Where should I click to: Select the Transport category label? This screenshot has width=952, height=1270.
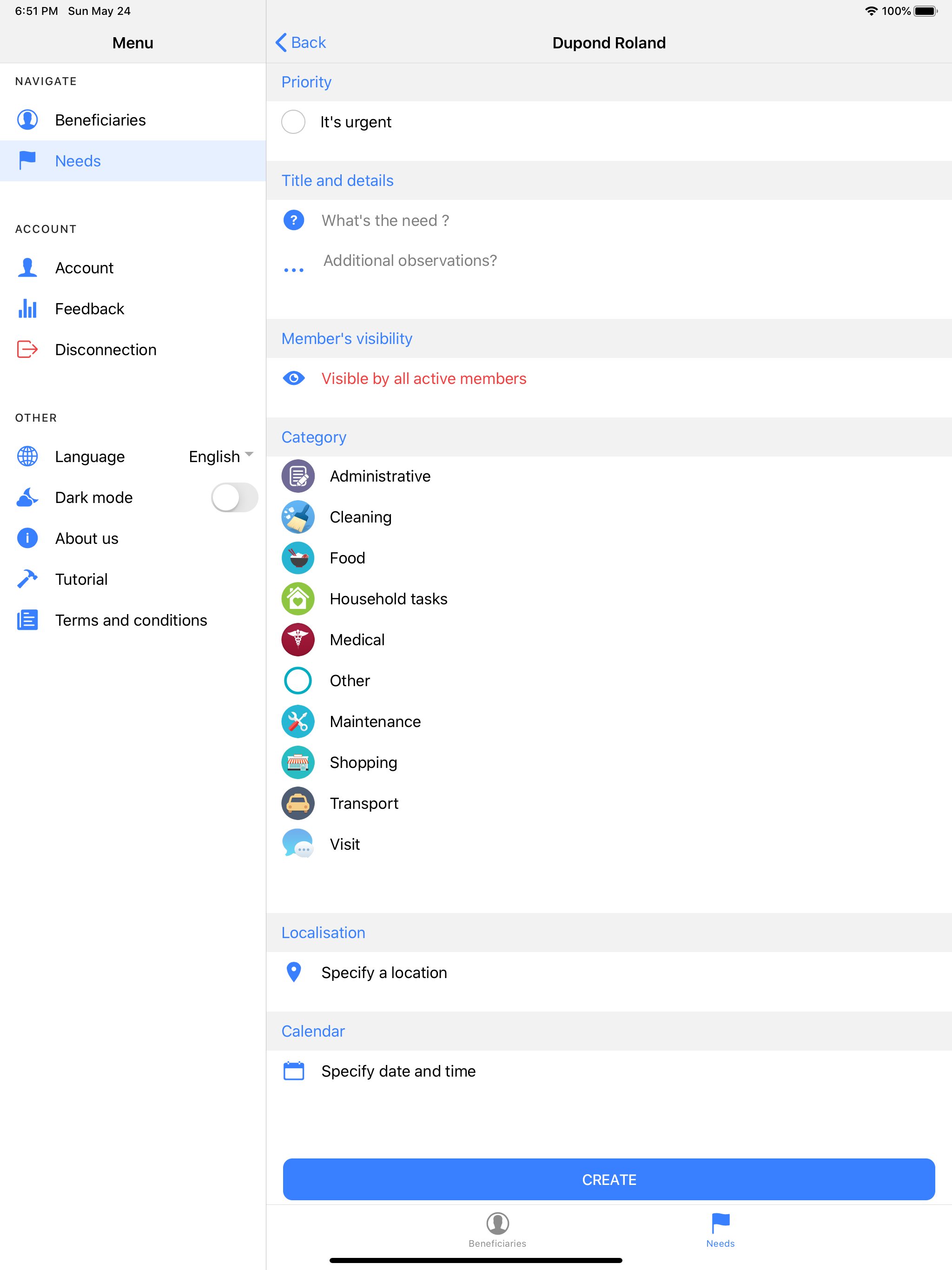click(364, 803)
